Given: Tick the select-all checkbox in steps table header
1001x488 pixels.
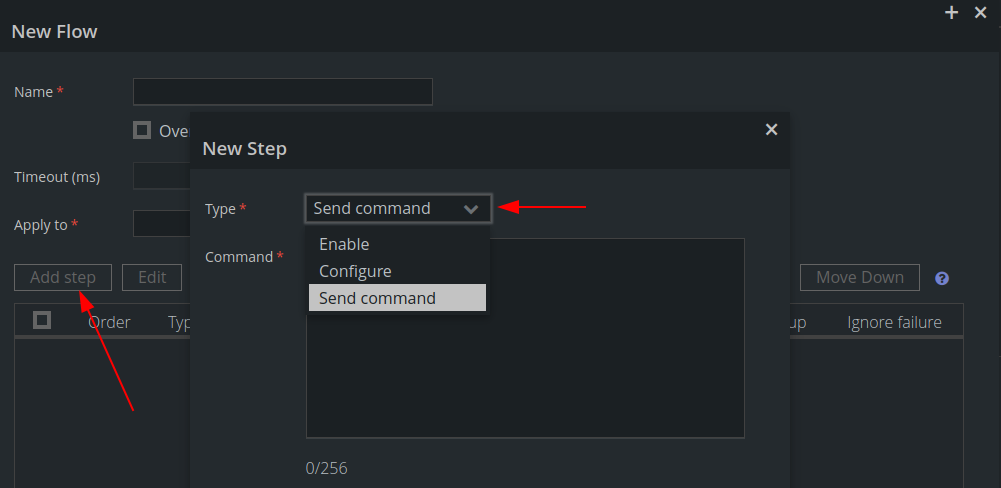Looking at the screenshot, I should (42, 320).
